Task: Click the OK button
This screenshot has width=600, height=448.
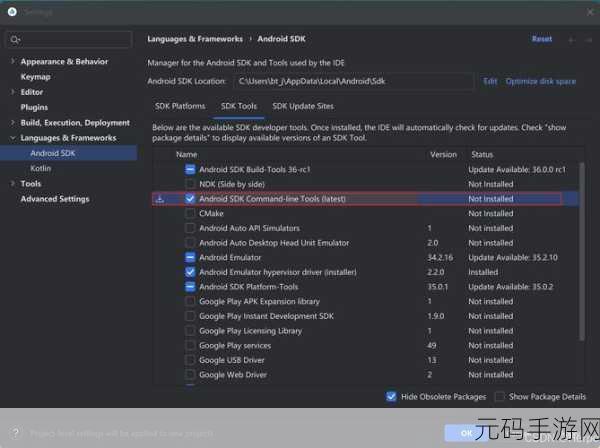Action: coord(466,433)
